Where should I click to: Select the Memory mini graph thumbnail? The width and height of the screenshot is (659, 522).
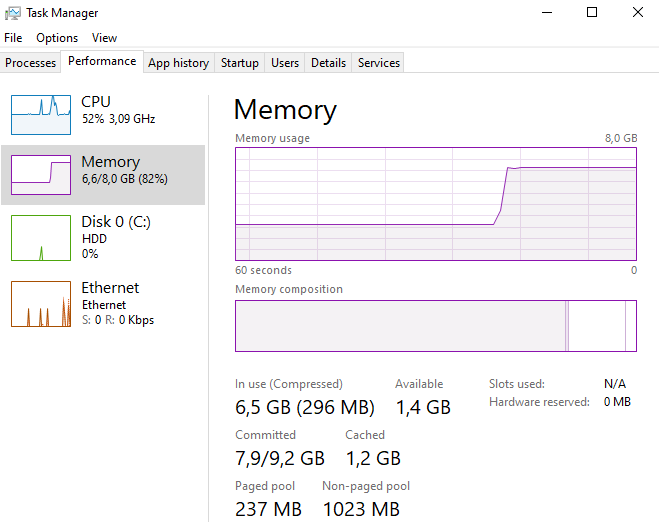pyautogui.click(x=41, y=174)
